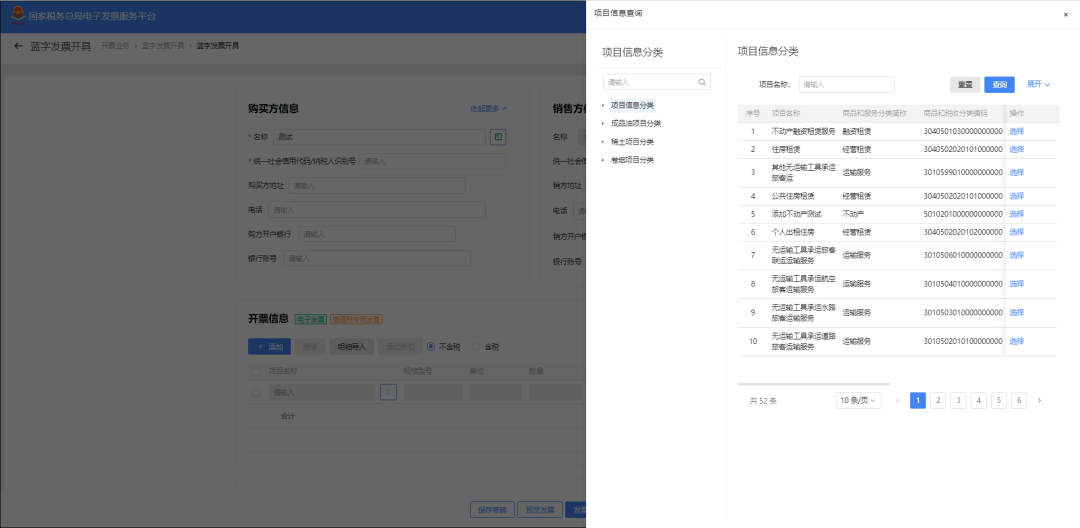This screenshot has width=1080, height=528.
Task: Click the back arrow beside 蓝字发票开具
Action: point(18,46)
